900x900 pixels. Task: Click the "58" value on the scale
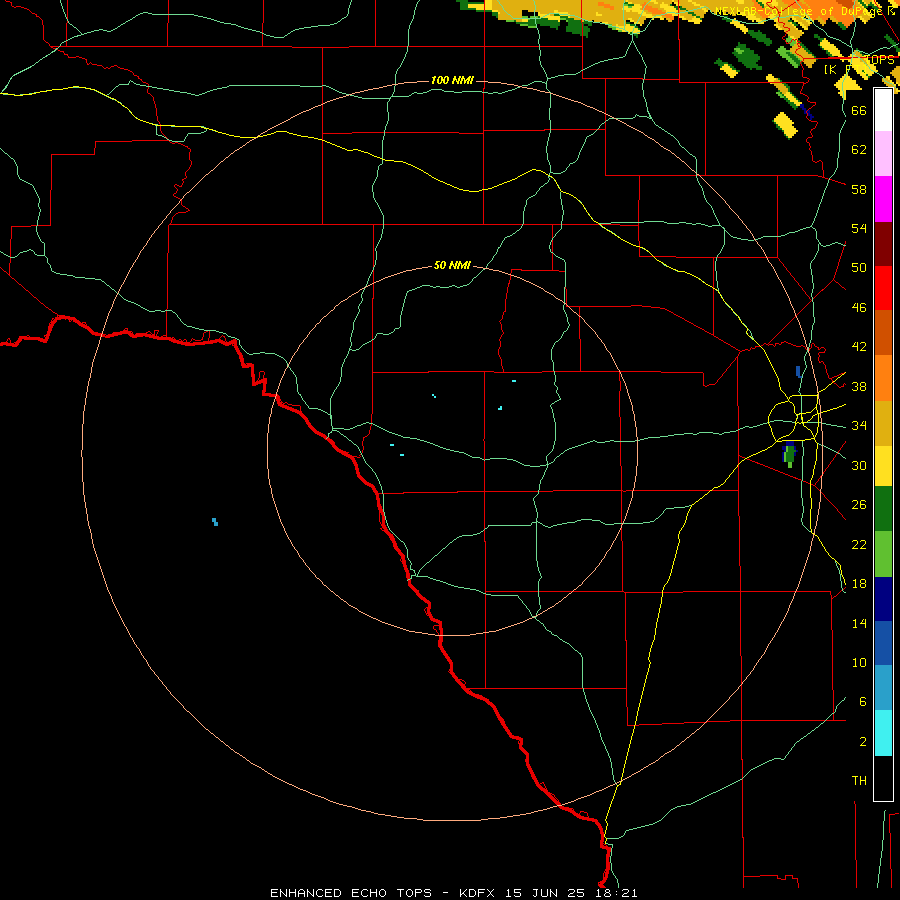point(859,189)
